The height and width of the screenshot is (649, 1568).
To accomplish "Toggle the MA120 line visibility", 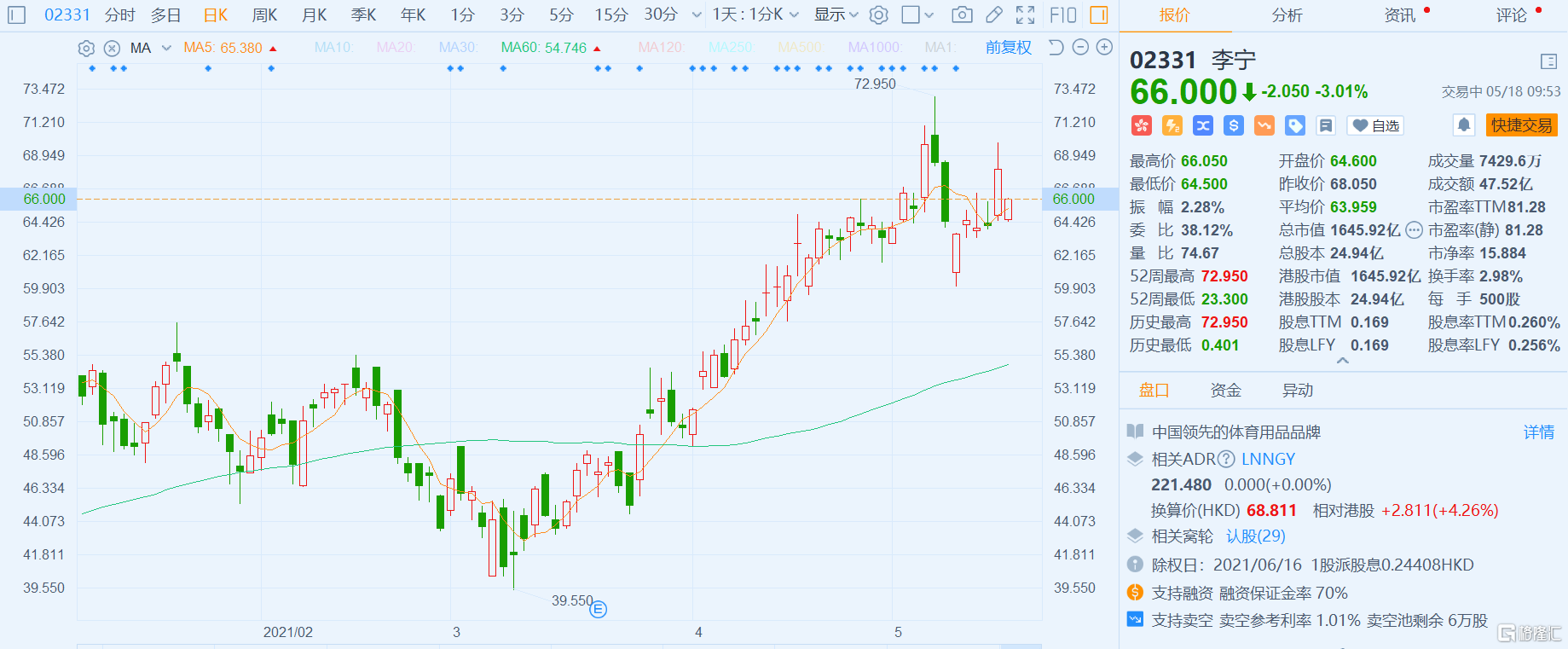I will (x=661, y=48).
